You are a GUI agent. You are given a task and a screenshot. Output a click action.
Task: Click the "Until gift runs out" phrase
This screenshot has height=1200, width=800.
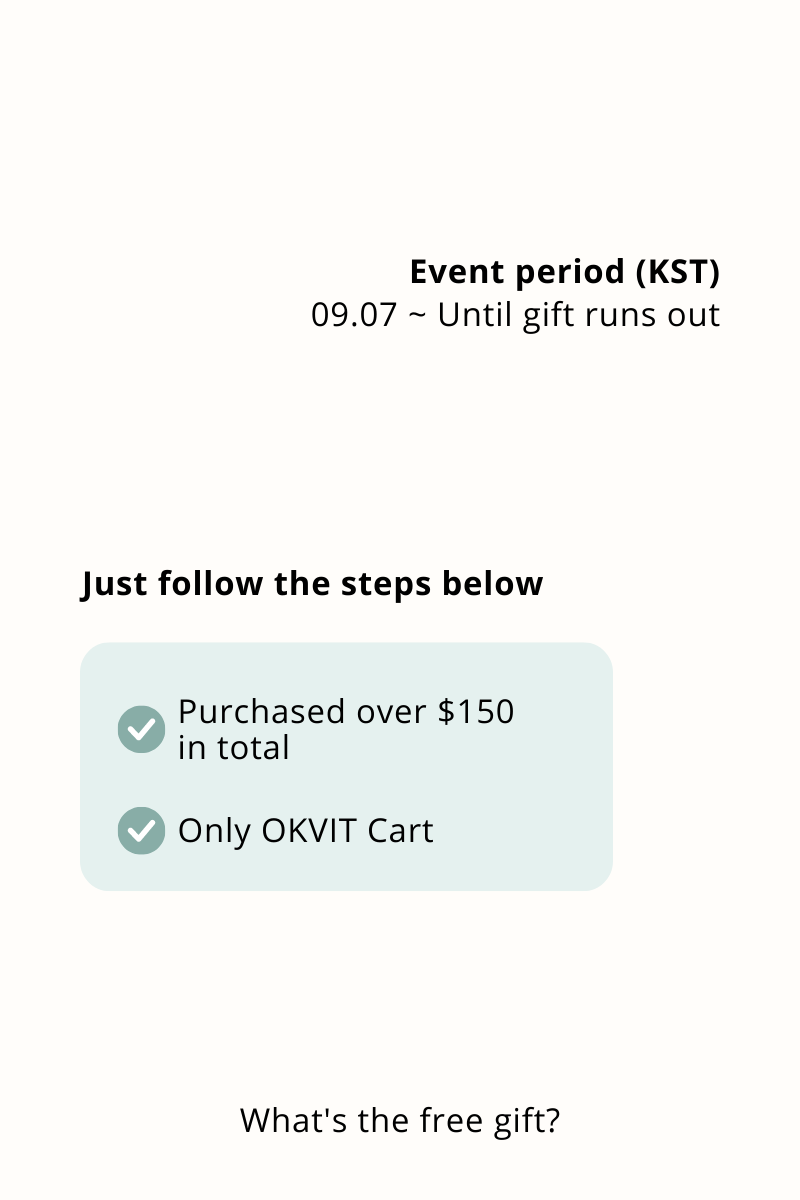(578, 315)
